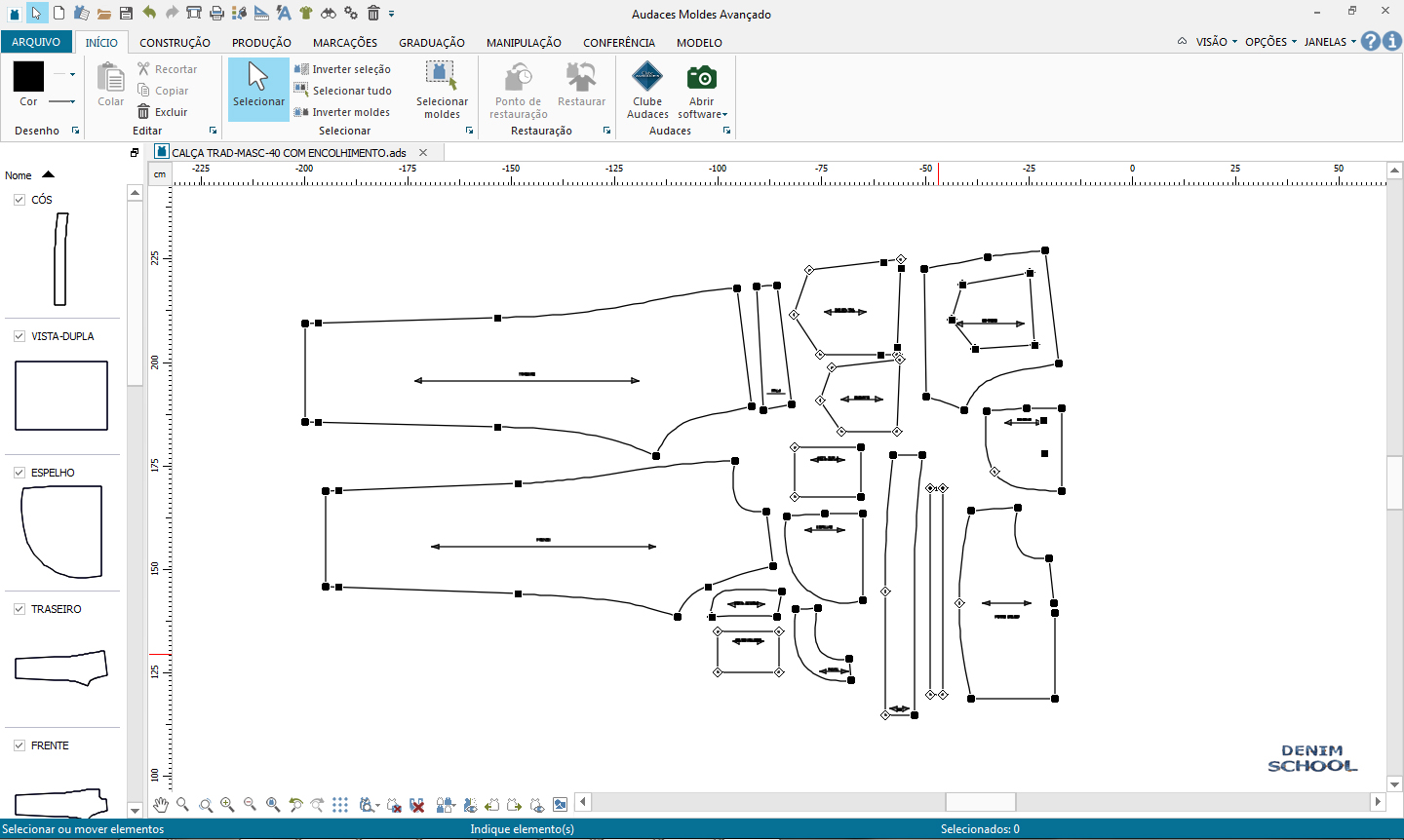Switch to the MANIPULAÇÃO ribbon tab

pyautogui.click(x=524, y=43)
